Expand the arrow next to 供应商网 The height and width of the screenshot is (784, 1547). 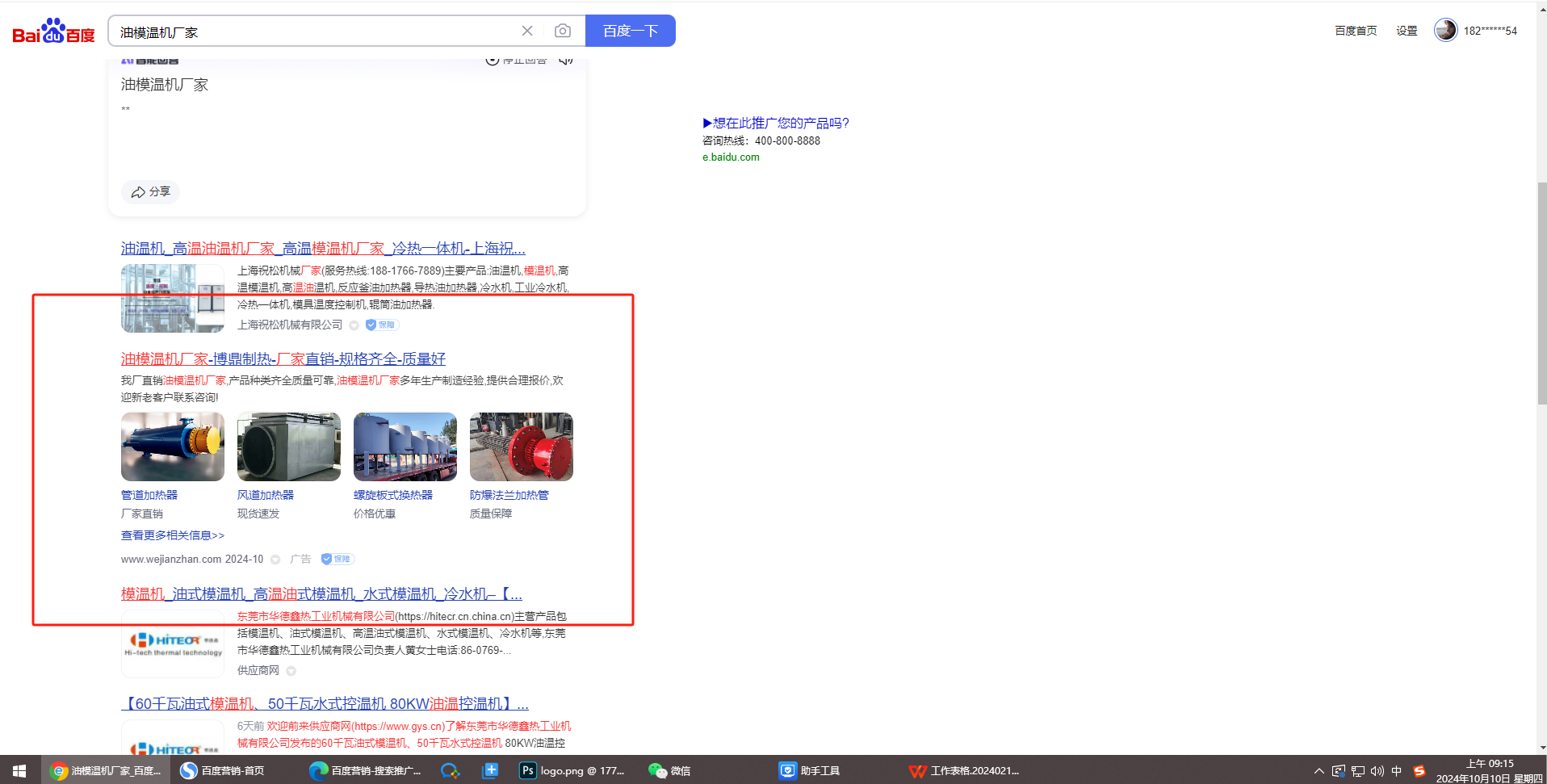(x=291, y=671)
